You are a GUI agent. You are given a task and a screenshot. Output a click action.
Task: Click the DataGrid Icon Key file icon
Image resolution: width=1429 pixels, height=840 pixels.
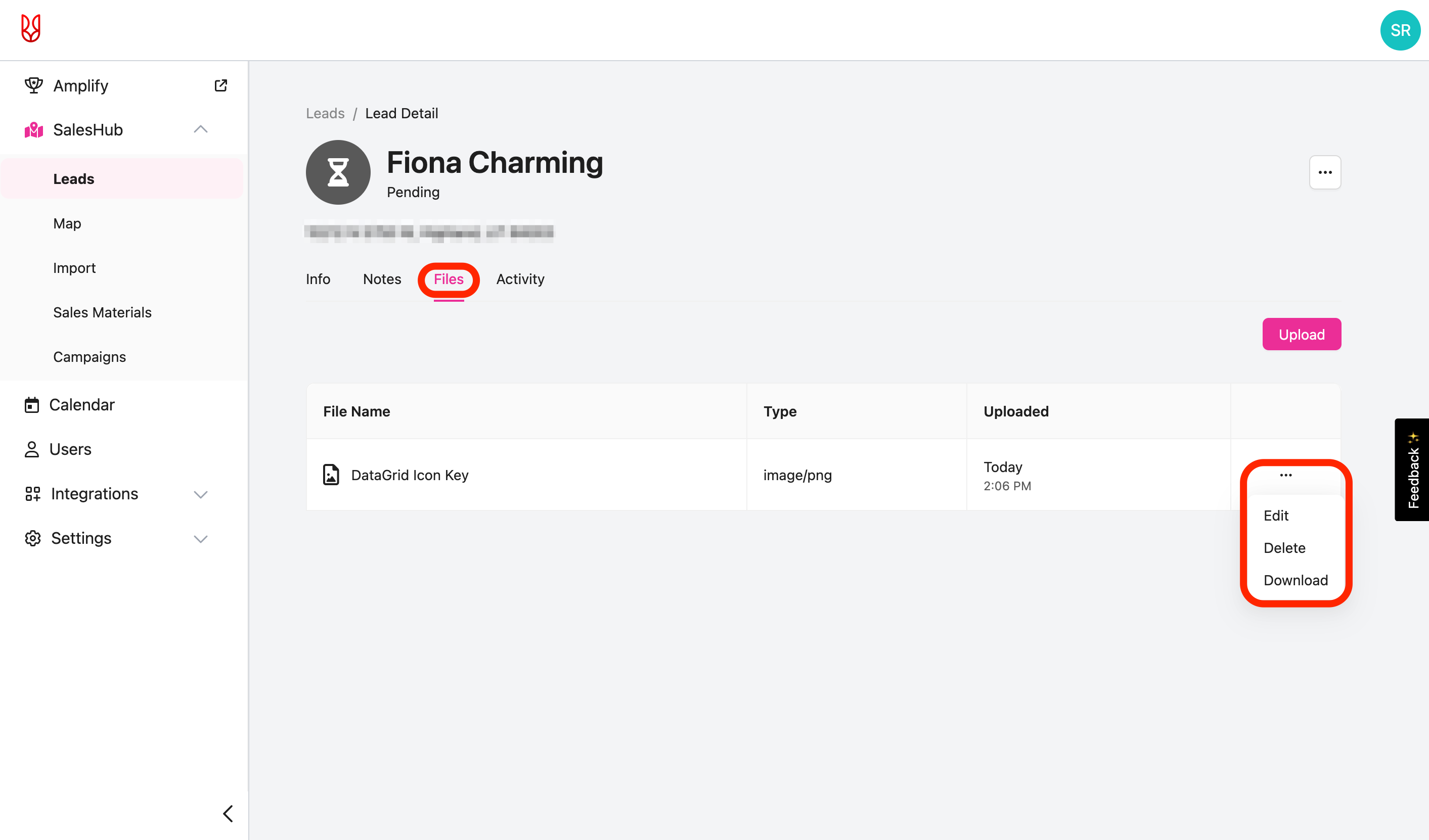(331, 475)
